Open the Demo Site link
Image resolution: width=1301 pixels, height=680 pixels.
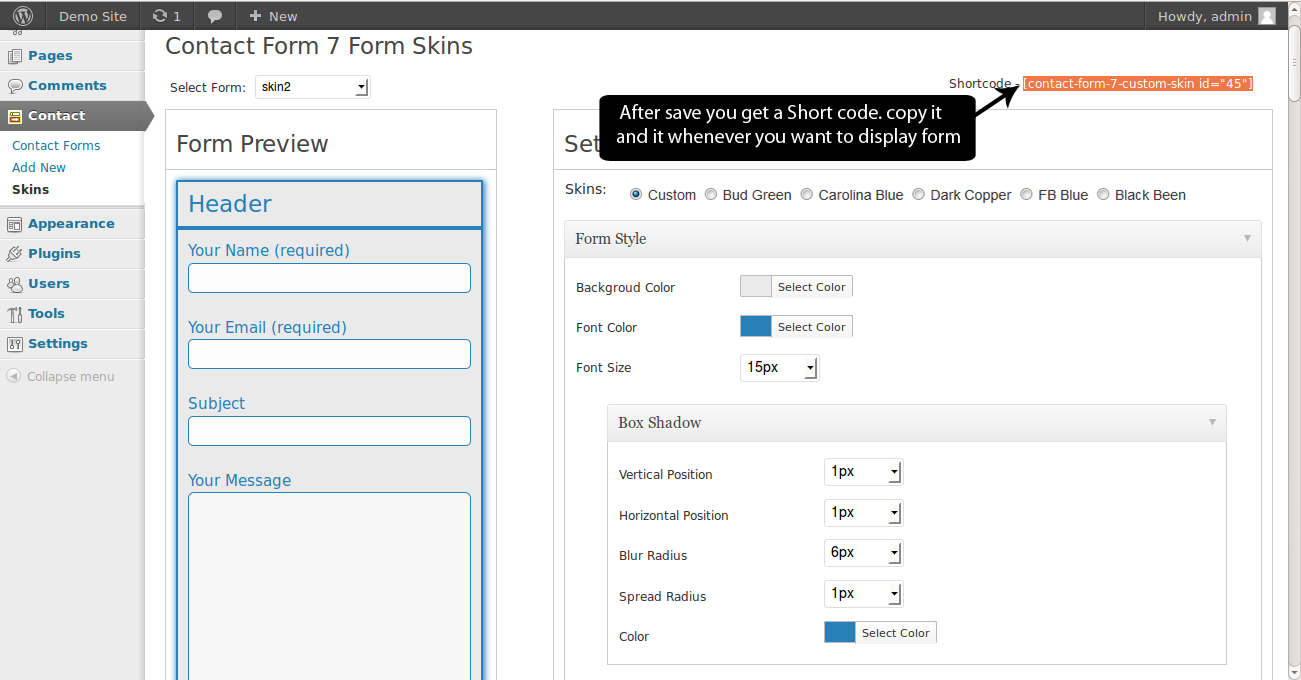pos(93,16)
